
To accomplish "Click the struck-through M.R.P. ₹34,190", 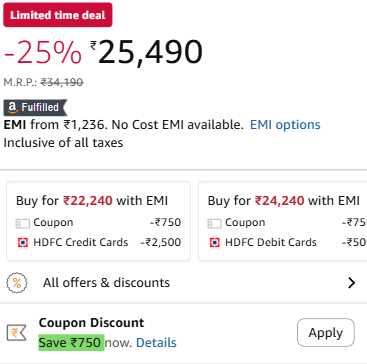I will tap(62, 82).
